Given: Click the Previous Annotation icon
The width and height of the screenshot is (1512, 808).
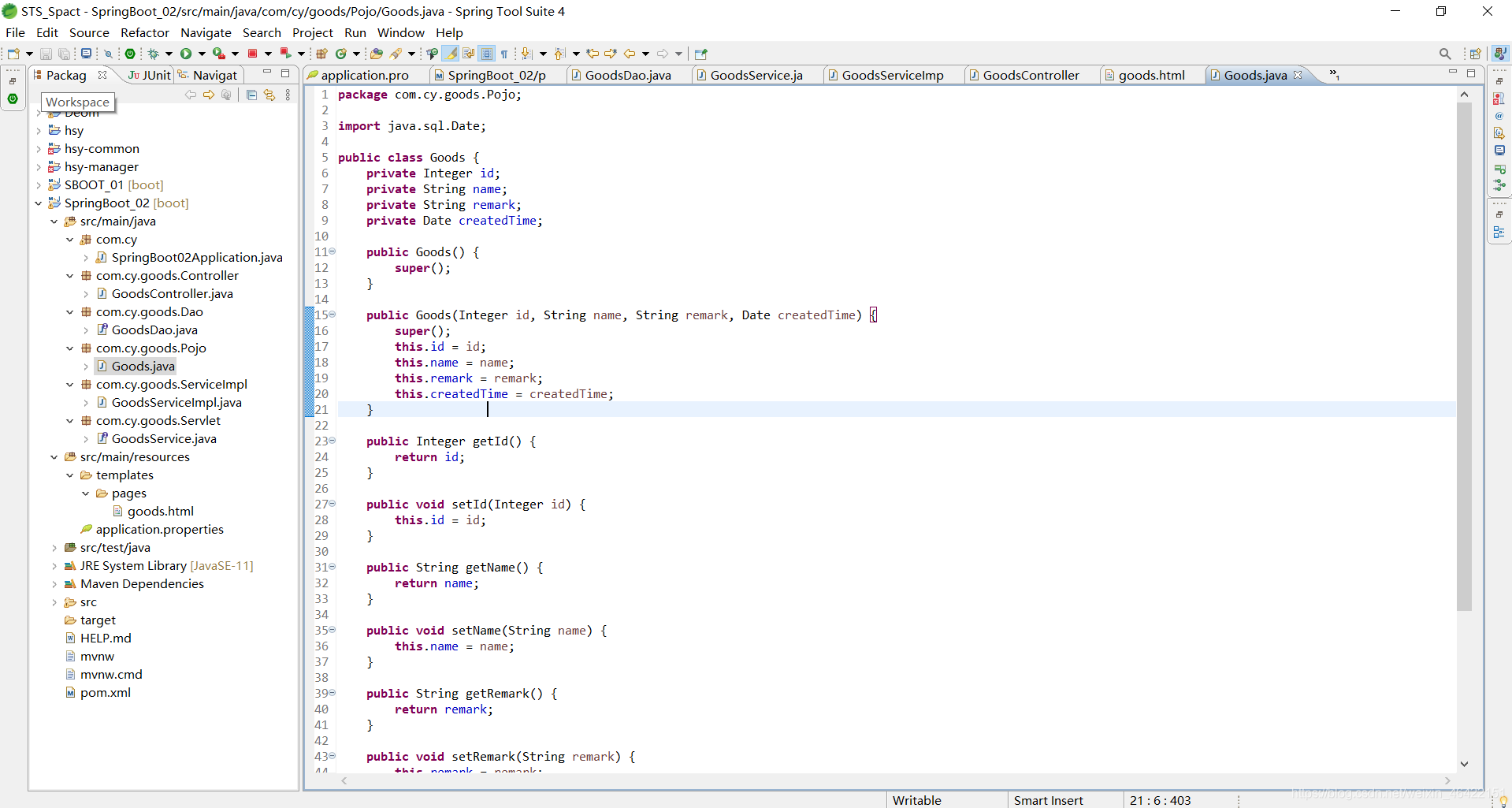Looking at the screenshot, I should pos(559,54).
